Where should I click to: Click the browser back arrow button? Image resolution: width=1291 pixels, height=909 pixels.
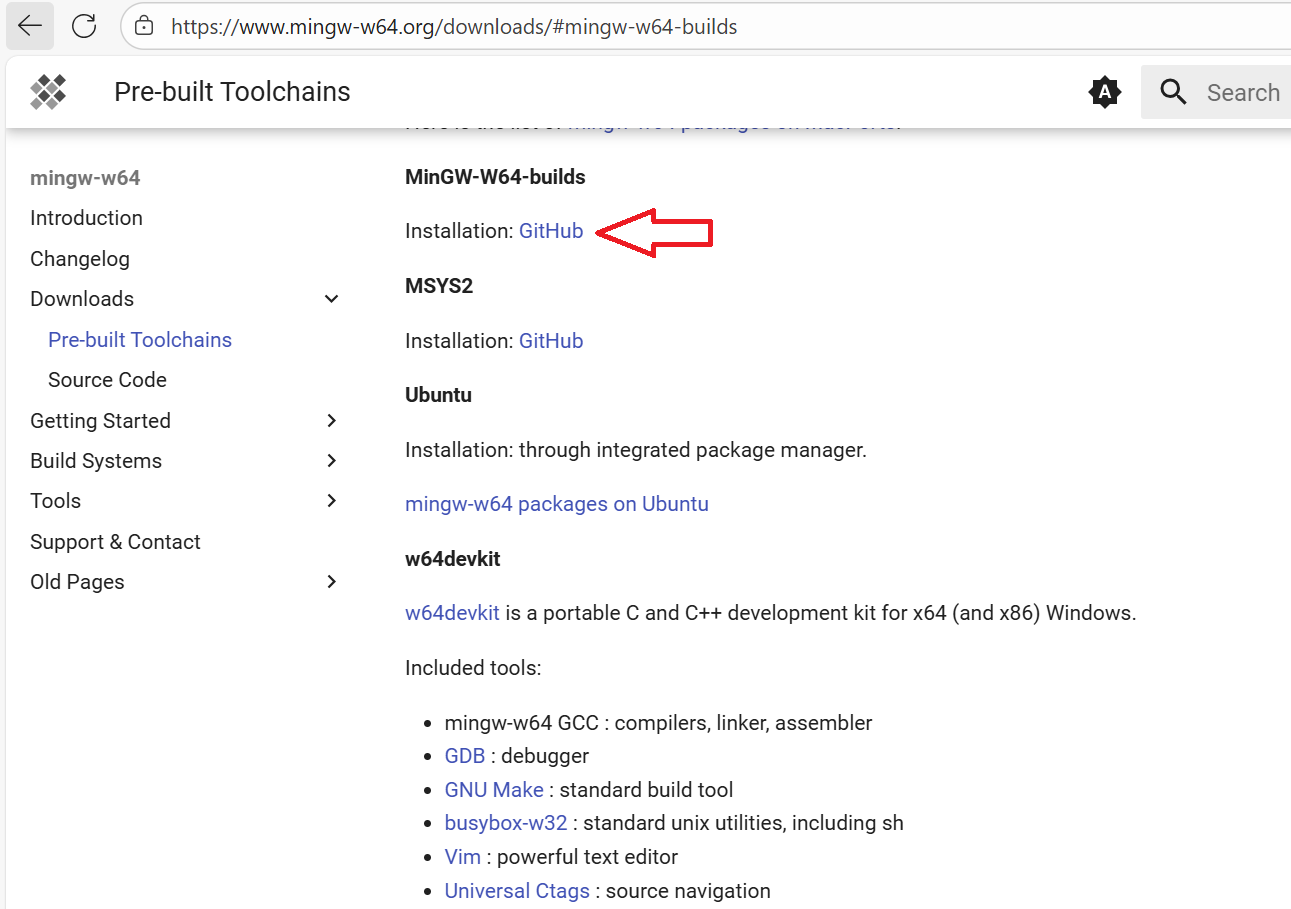click(x=30, y=26)
